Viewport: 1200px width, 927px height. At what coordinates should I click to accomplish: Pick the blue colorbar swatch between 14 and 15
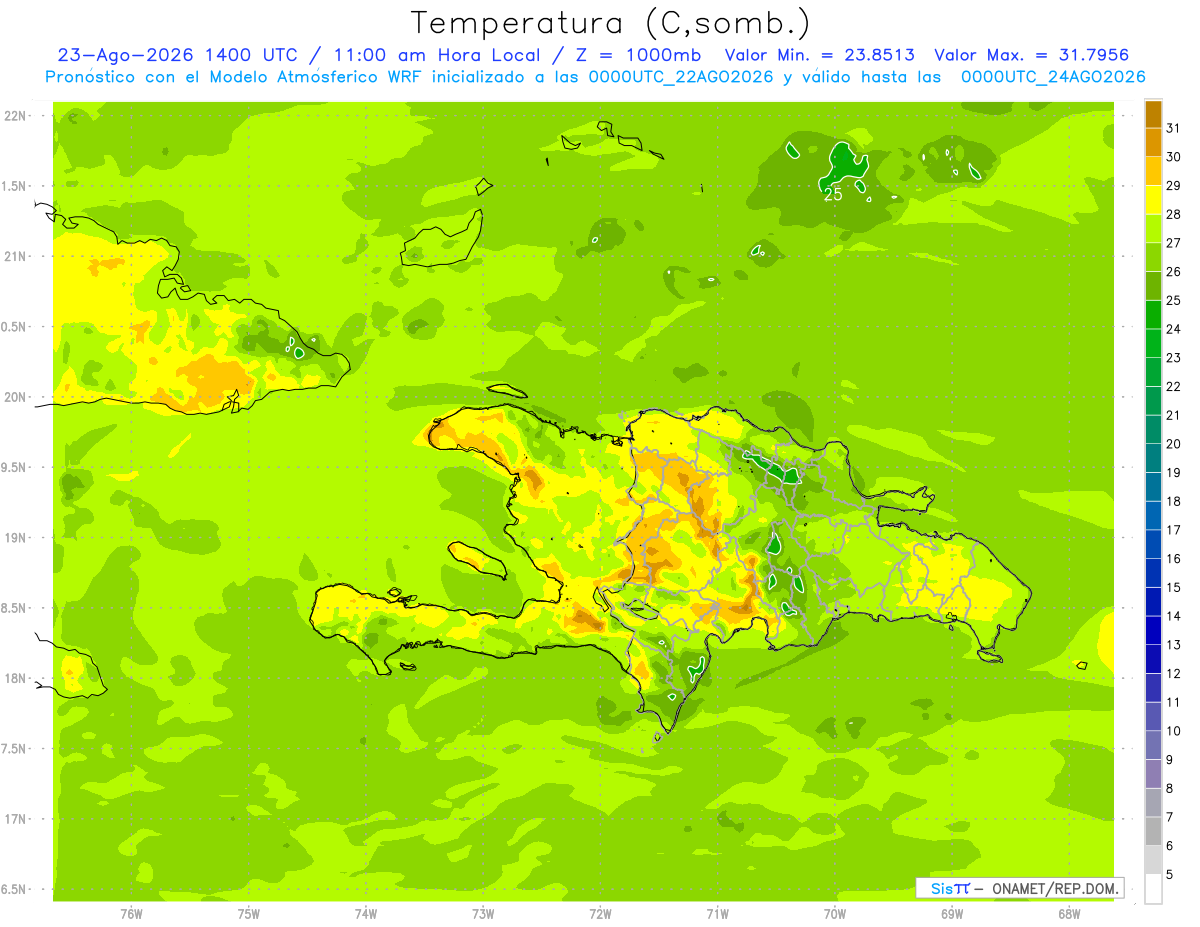[1153, 602]
